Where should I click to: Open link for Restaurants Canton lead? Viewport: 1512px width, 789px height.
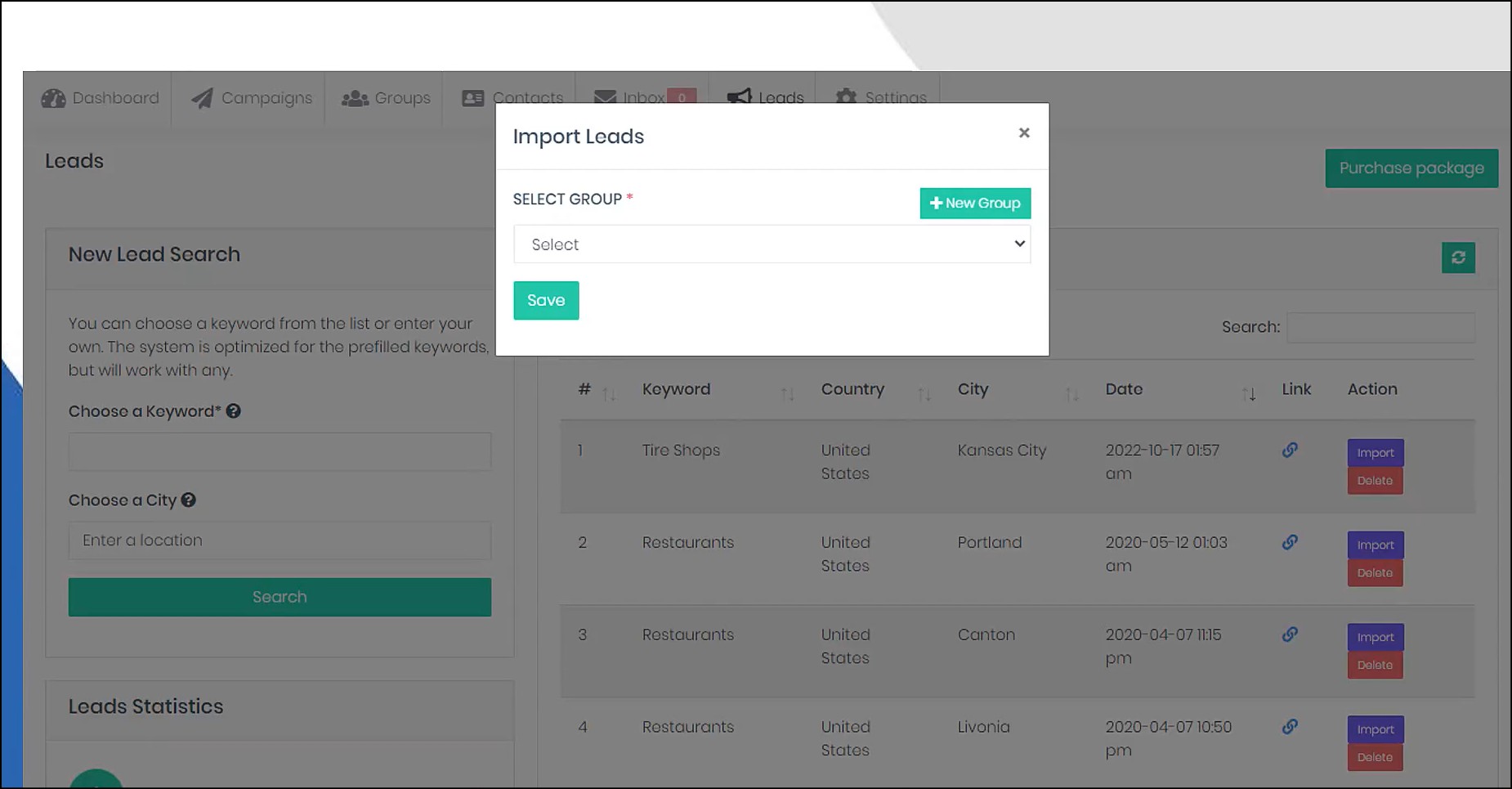1290,634
